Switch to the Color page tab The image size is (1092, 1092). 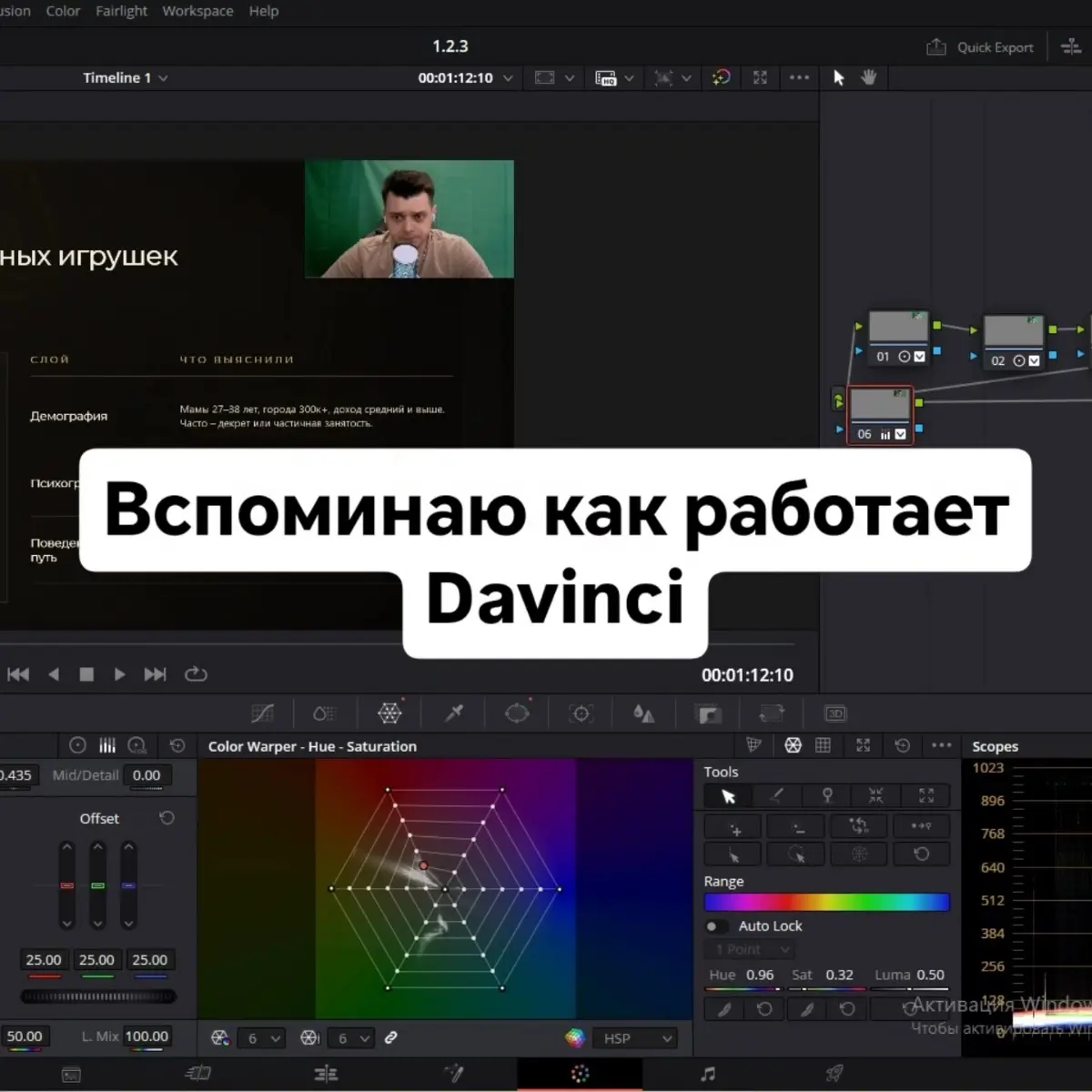pos(580,1074)
